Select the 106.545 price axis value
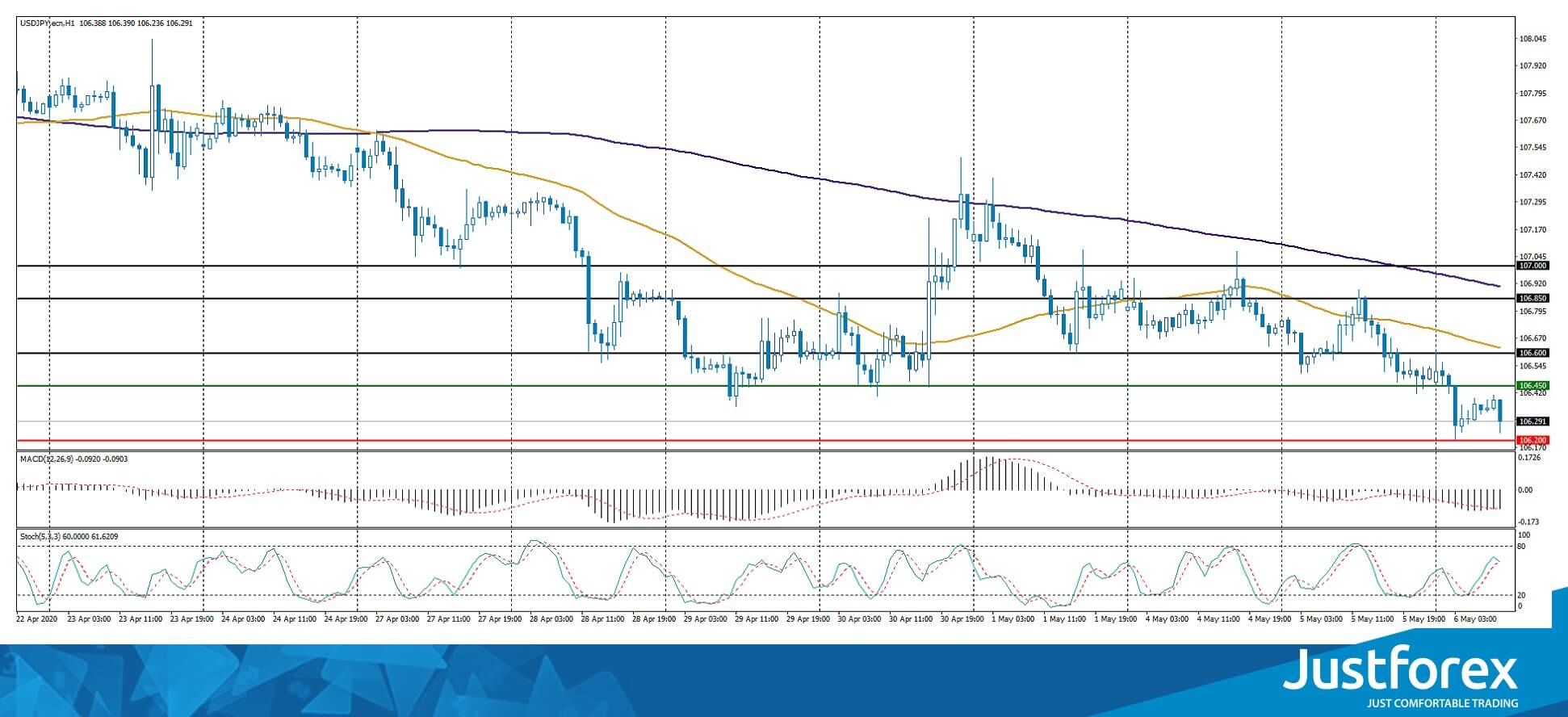 (1532, 367)
